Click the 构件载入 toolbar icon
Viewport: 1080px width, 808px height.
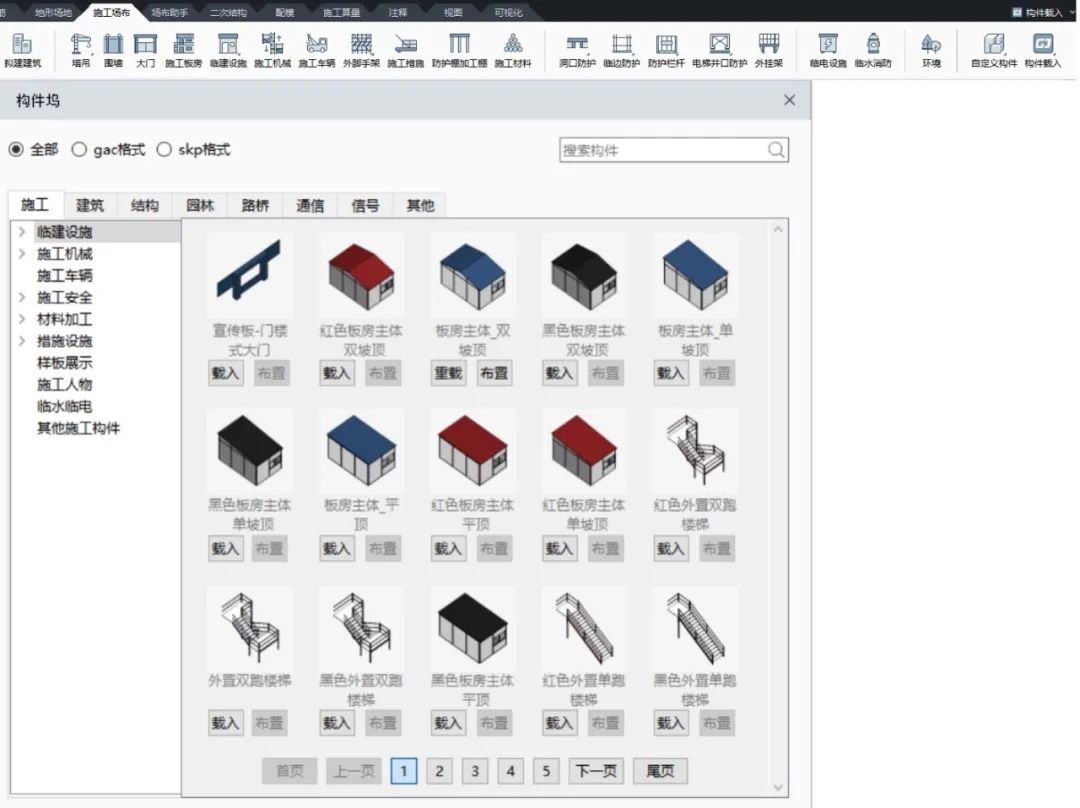tap(1043, 51)
